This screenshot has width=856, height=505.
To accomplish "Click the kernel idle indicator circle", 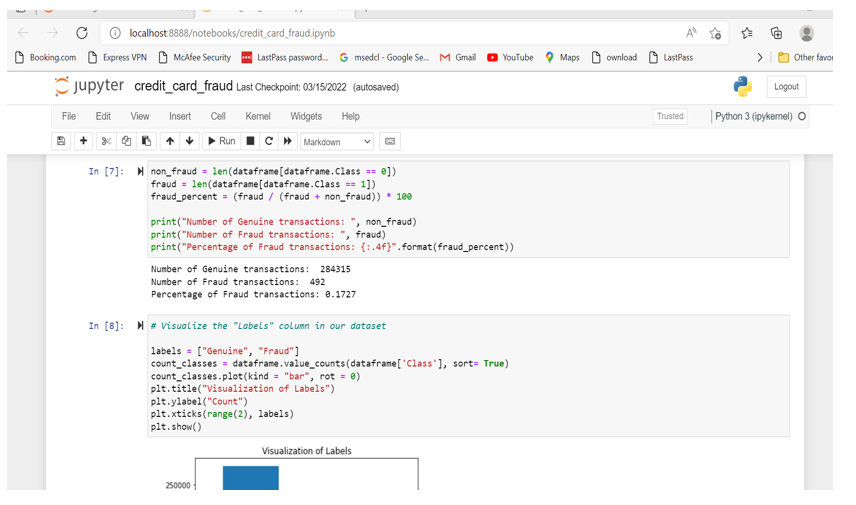I will coord(801,116).
